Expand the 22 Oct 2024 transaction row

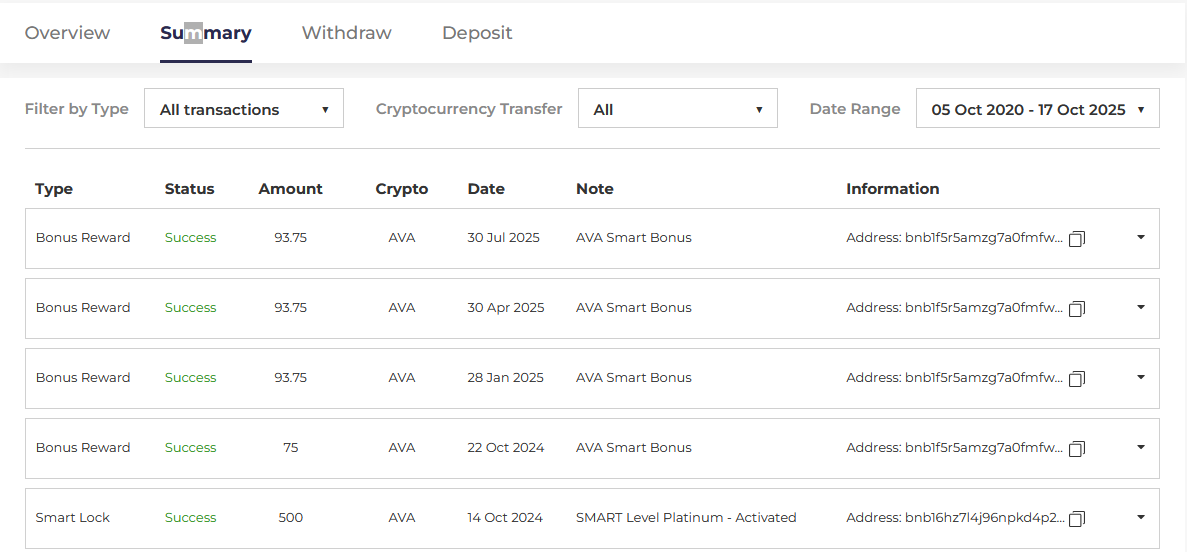pyautogui.click(x=1141, y=448)
